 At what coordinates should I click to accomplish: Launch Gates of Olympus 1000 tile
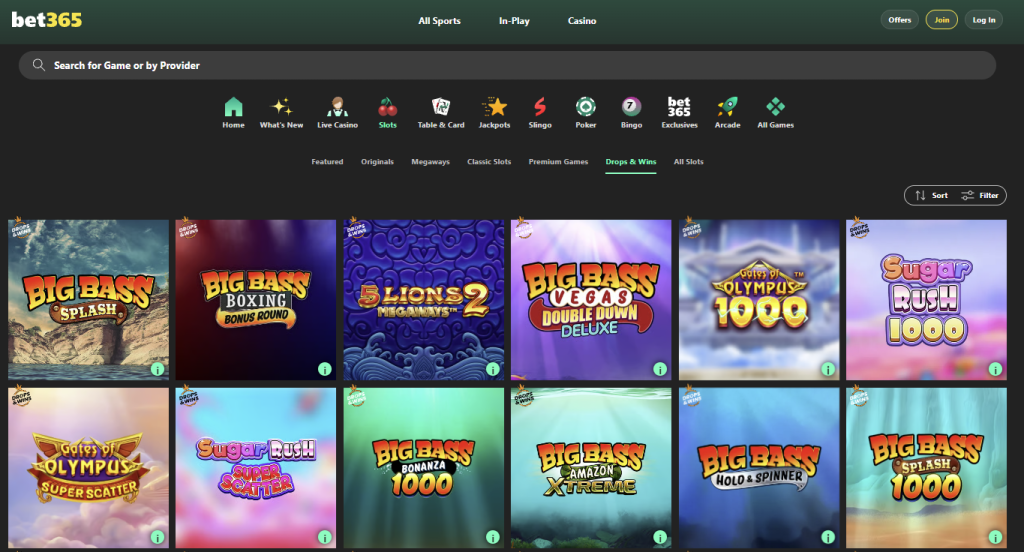[759, 299]
